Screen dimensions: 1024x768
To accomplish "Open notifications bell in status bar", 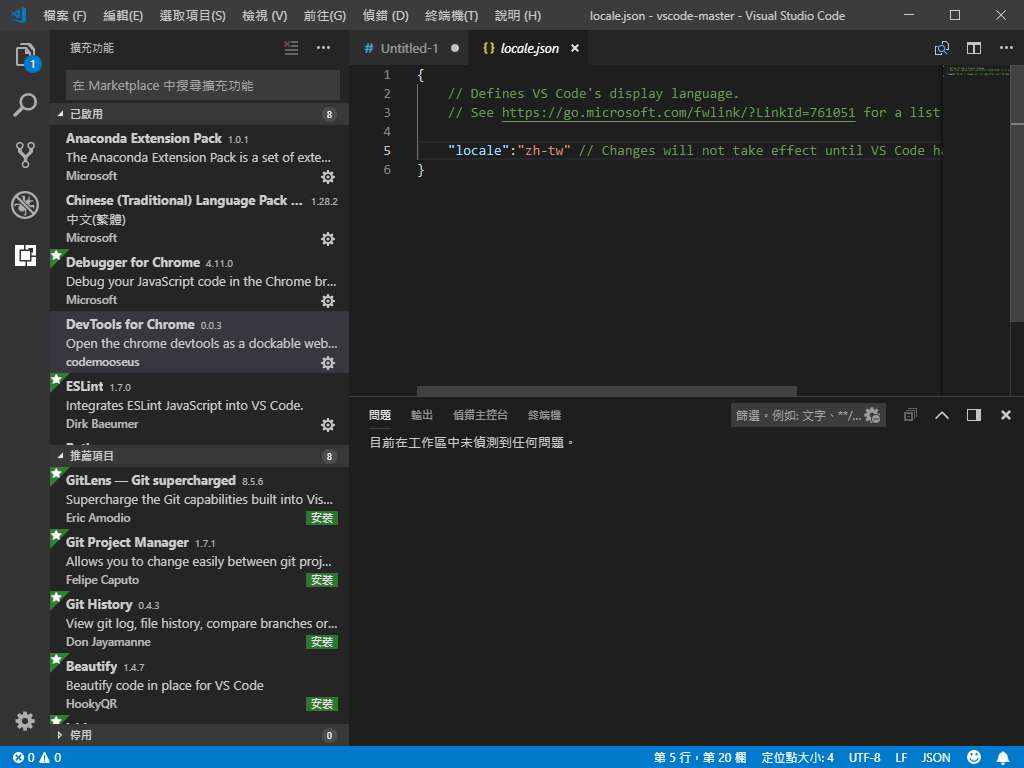I will (1003, 758).
